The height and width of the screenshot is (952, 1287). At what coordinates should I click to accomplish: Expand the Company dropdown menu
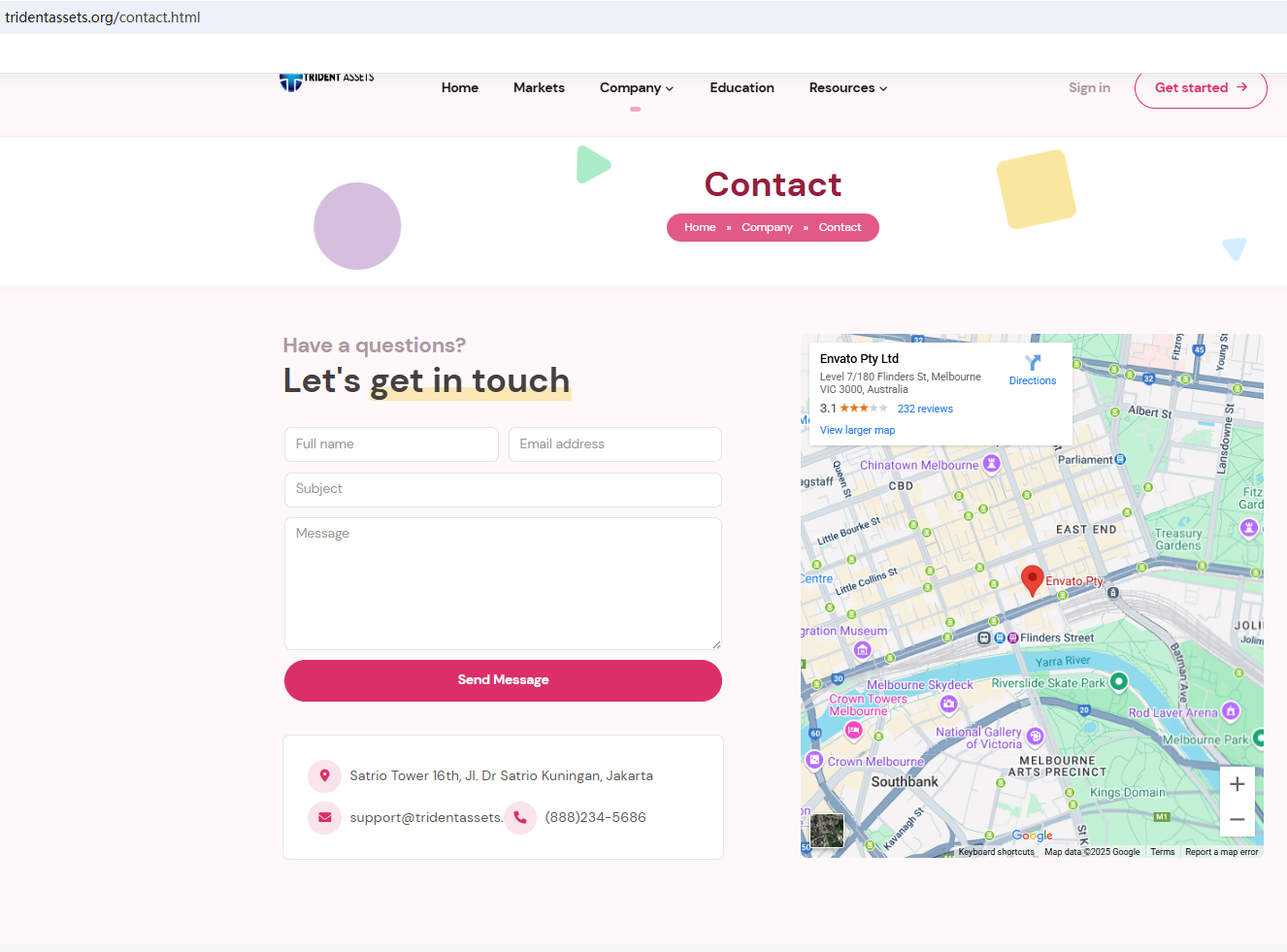[x=636, y=88]
